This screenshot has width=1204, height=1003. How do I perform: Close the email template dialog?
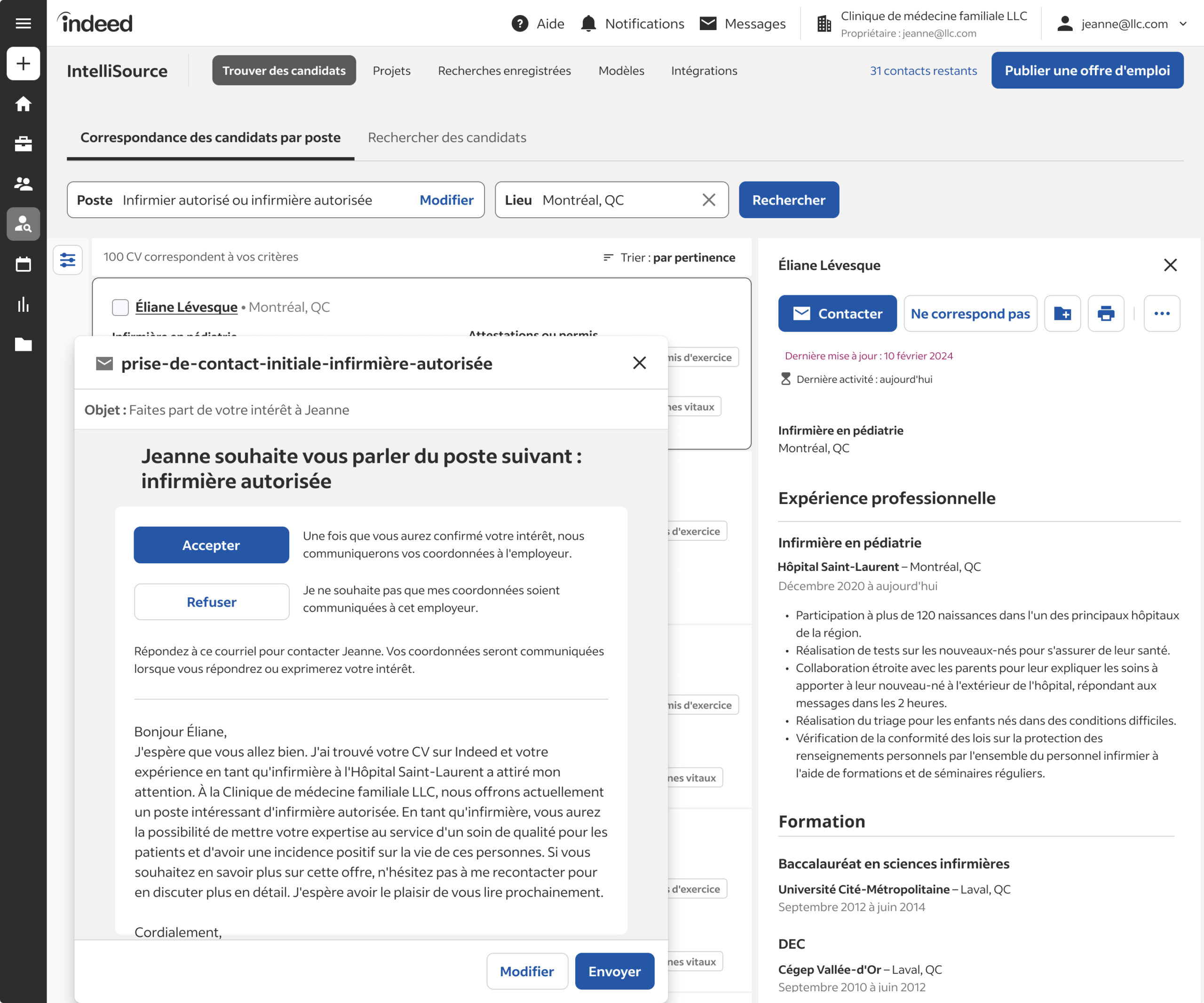pos(639,363)
